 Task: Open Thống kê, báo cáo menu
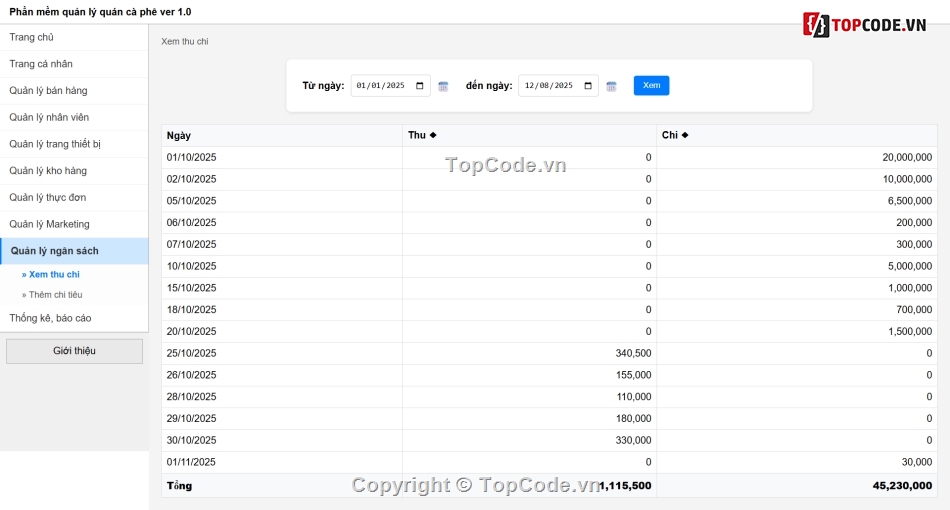point(74,318)
